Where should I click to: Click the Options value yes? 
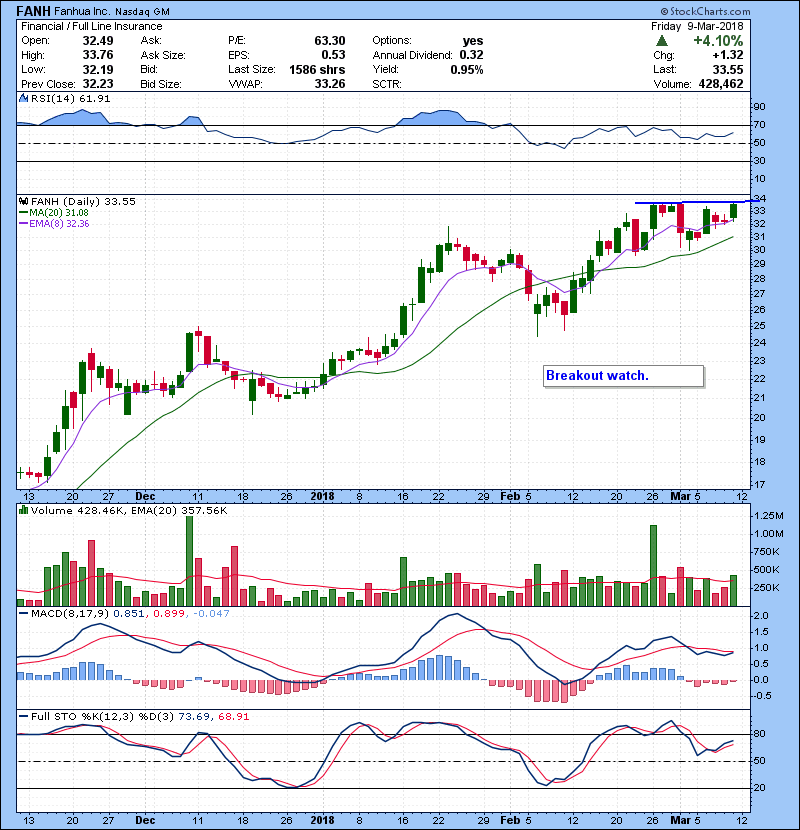(472, 41)
